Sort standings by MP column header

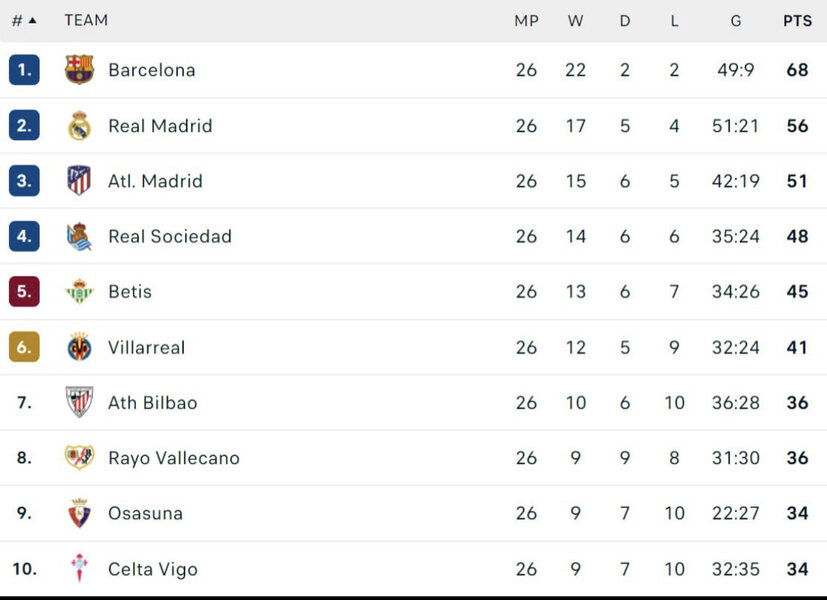[x=526, y=20]
